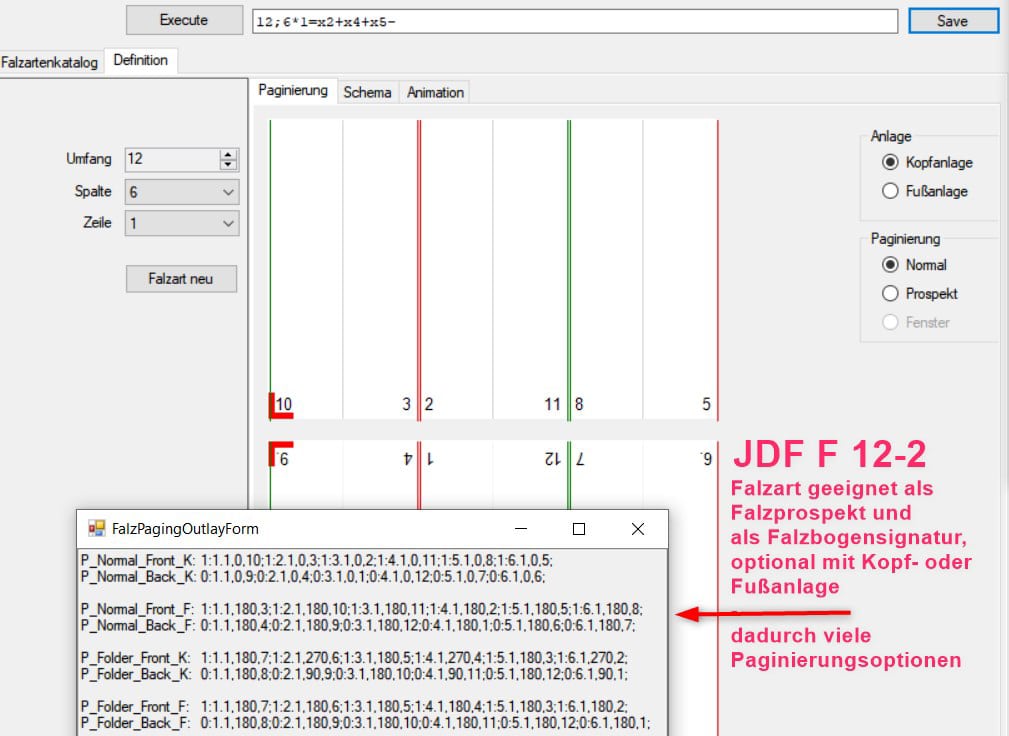The width and height of the screenshot is (1009, 736).
Task: Open the Falzartenkatalog tab
Action: click(x=50, y=62)
